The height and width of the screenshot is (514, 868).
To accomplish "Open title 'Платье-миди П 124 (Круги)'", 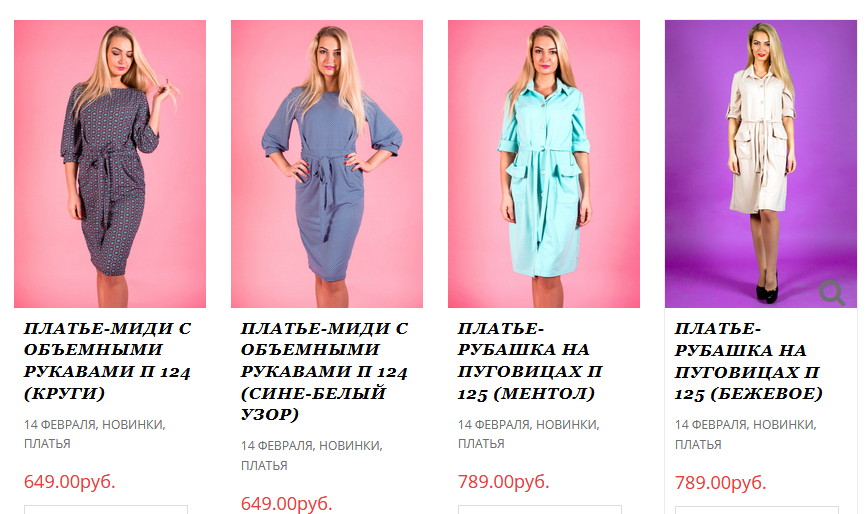I will [107, 361].
